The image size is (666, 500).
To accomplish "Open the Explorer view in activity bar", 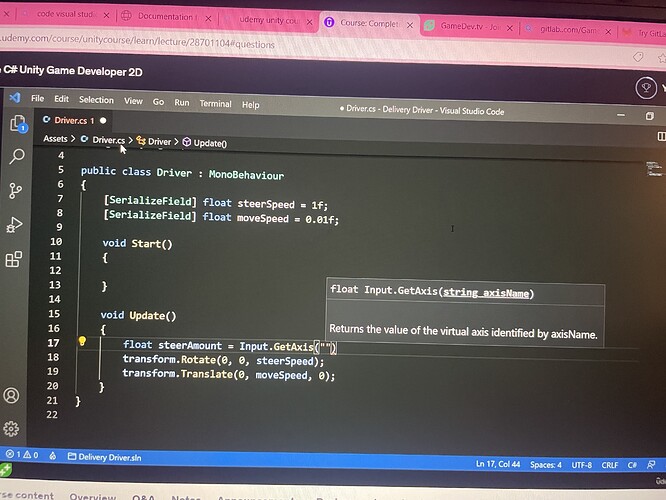I will click(18, 124).
